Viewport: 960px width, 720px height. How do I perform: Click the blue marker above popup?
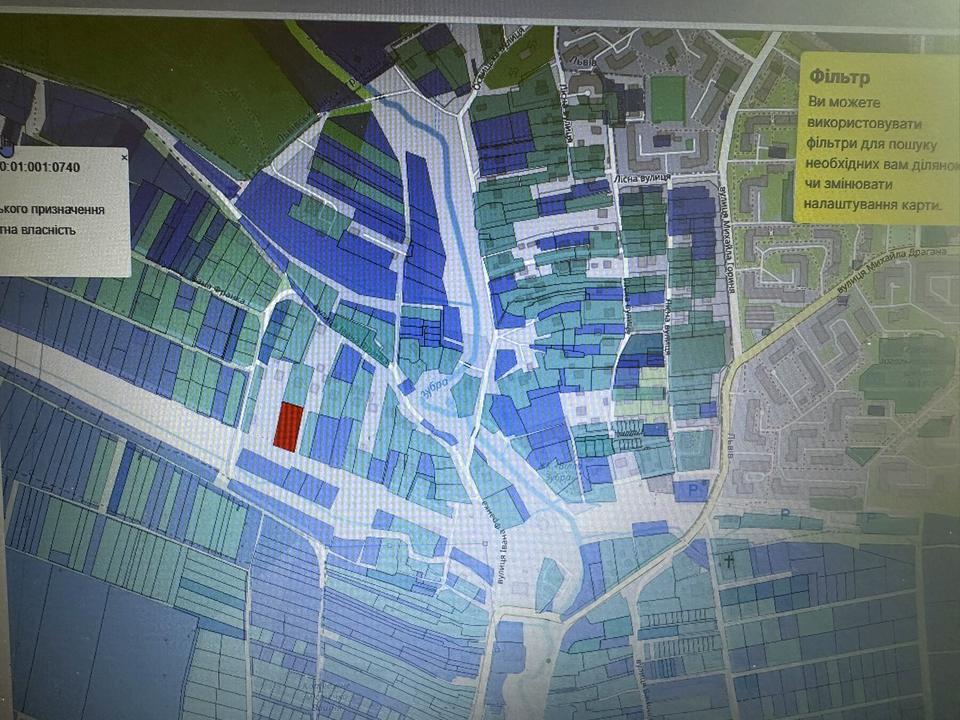[6, 151]
